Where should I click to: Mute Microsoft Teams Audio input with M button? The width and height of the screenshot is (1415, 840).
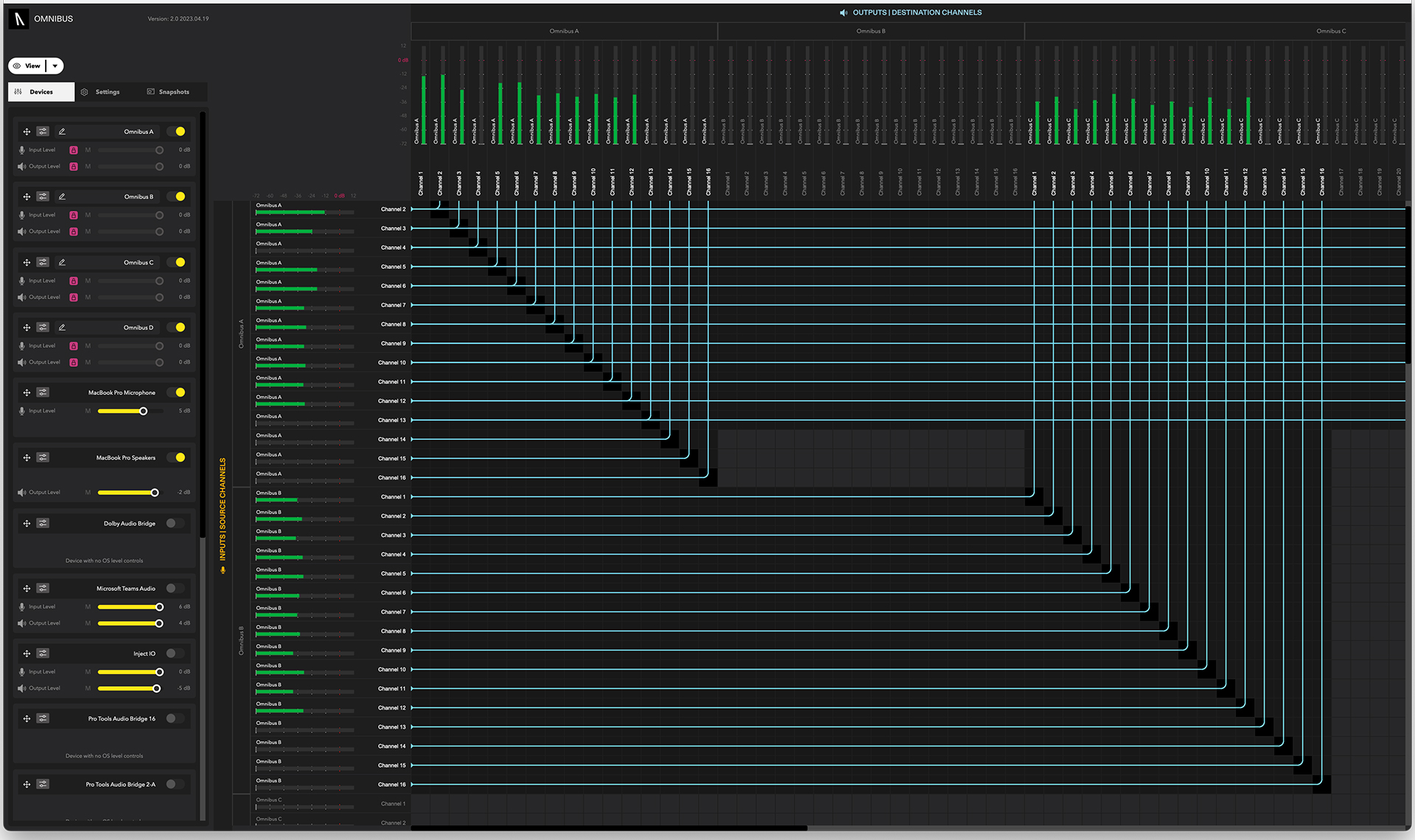pos(88,607)
